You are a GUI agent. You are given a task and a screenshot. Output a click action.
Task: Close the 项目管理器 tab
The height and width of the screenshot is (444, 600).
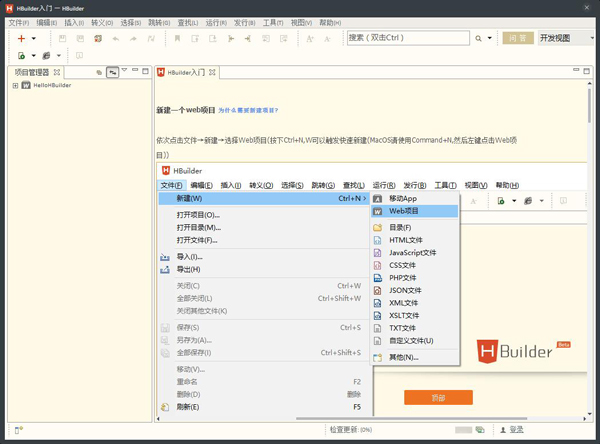click(x=57, y=72)
